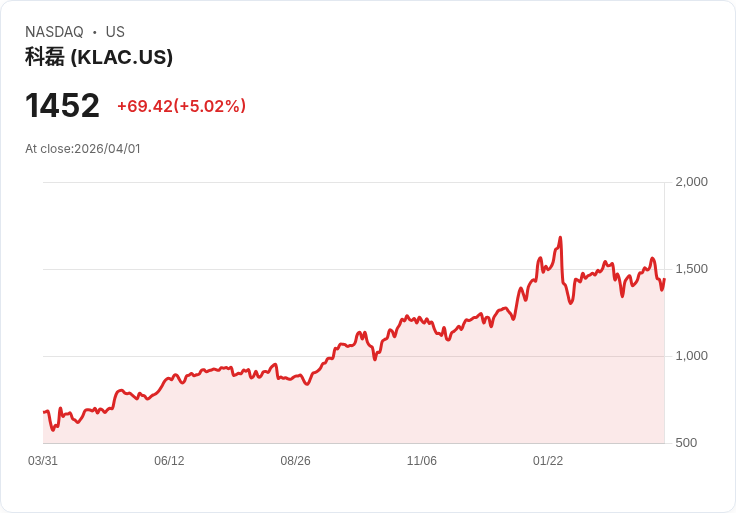736x513 pixels.
Task: Select the 03/31 date on x-axis
Action: pyautogui.click(x=43, y=461)
